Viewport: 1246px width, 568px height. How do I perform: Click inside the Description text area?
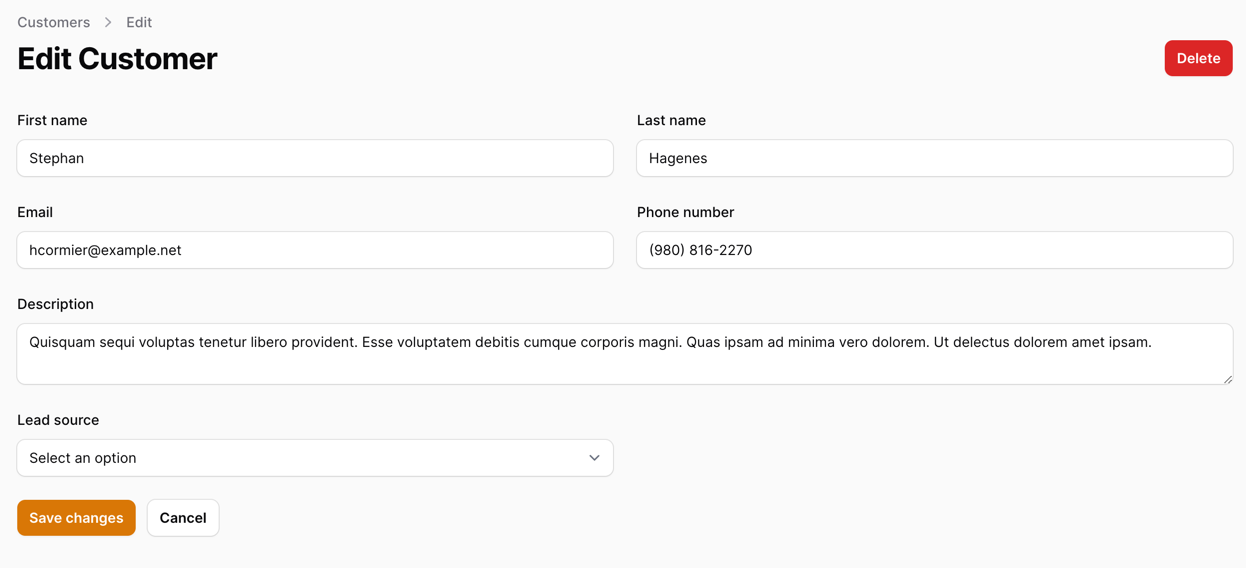[625, 354]
